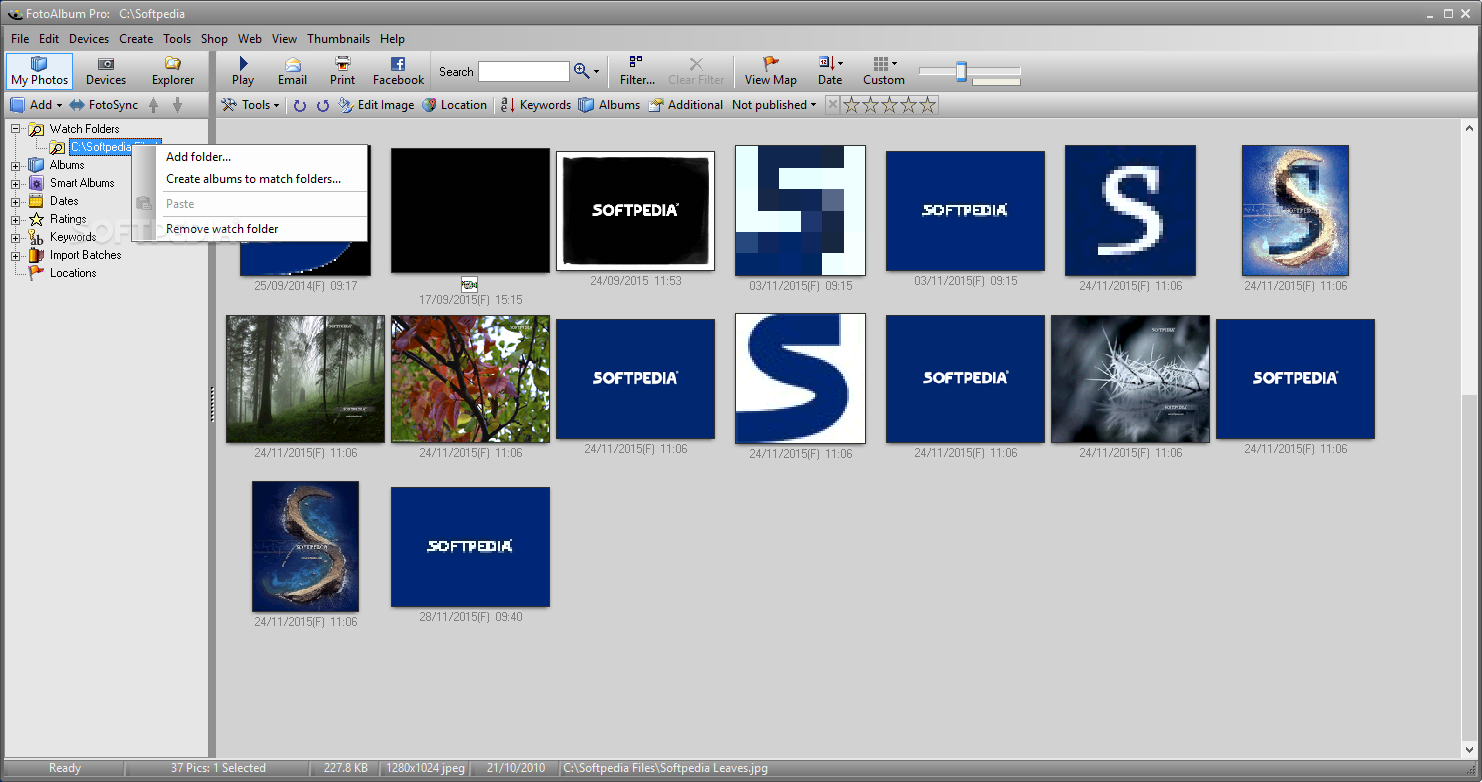Open search options dropdown arrow

597,72
